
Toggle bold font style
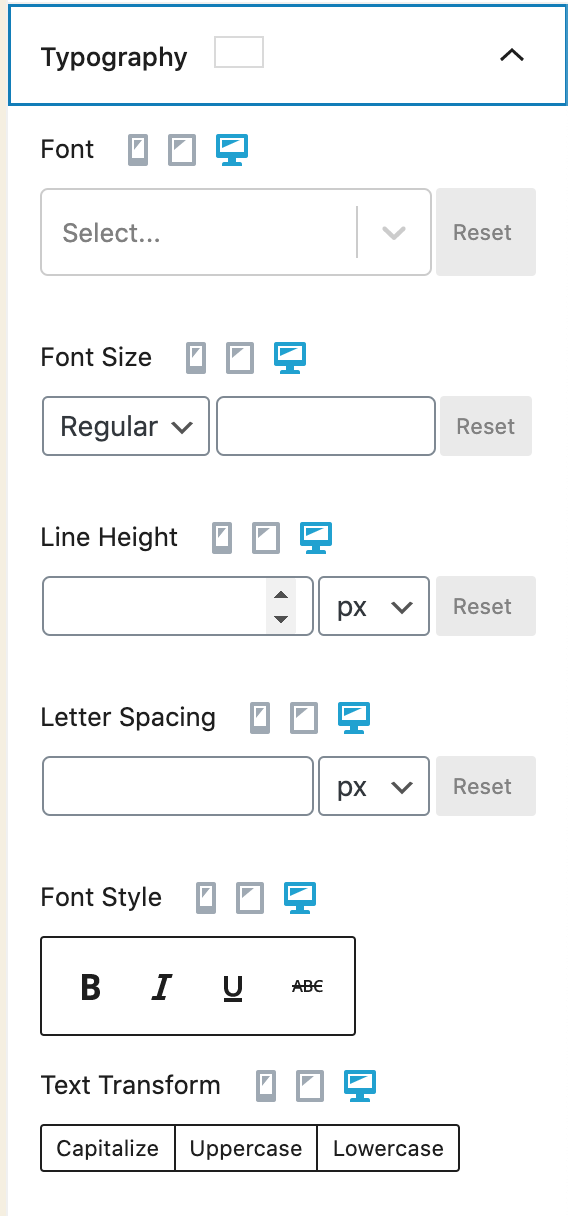click(x=90, y=987)
